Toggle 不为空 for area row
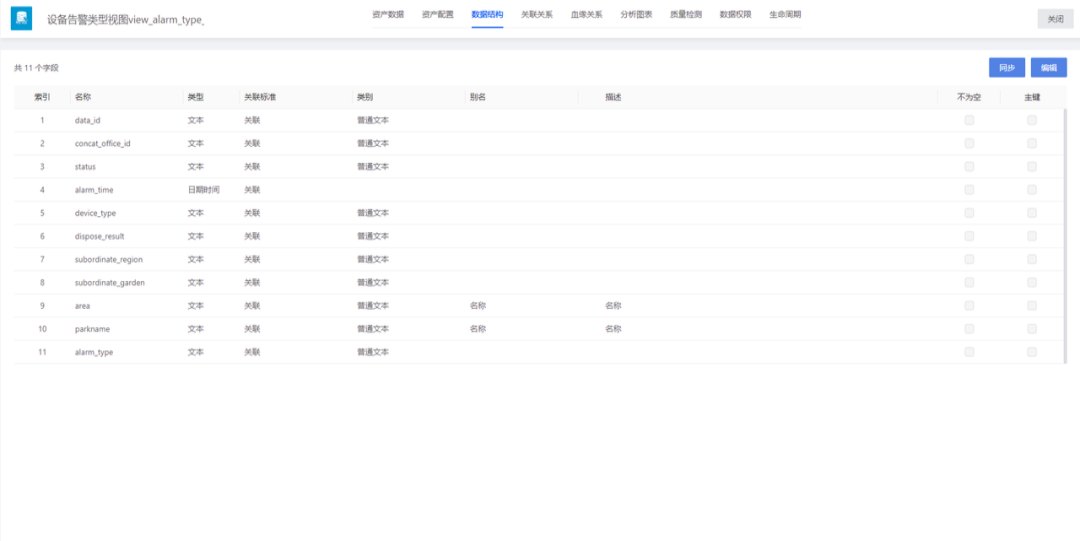Image resolution: width=1080 pixels, height=541 pixels. coord(969,305)
